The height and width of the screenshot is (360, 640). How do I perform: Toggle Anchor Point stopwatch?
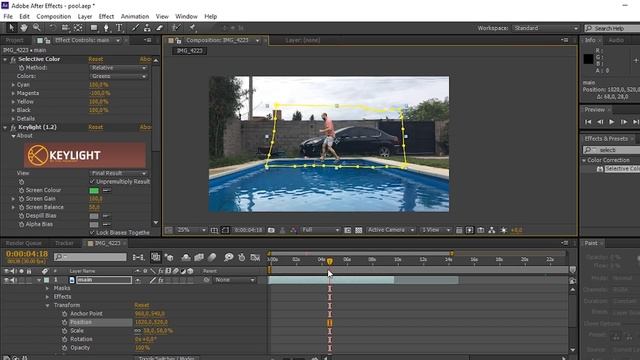click(64, 313)
